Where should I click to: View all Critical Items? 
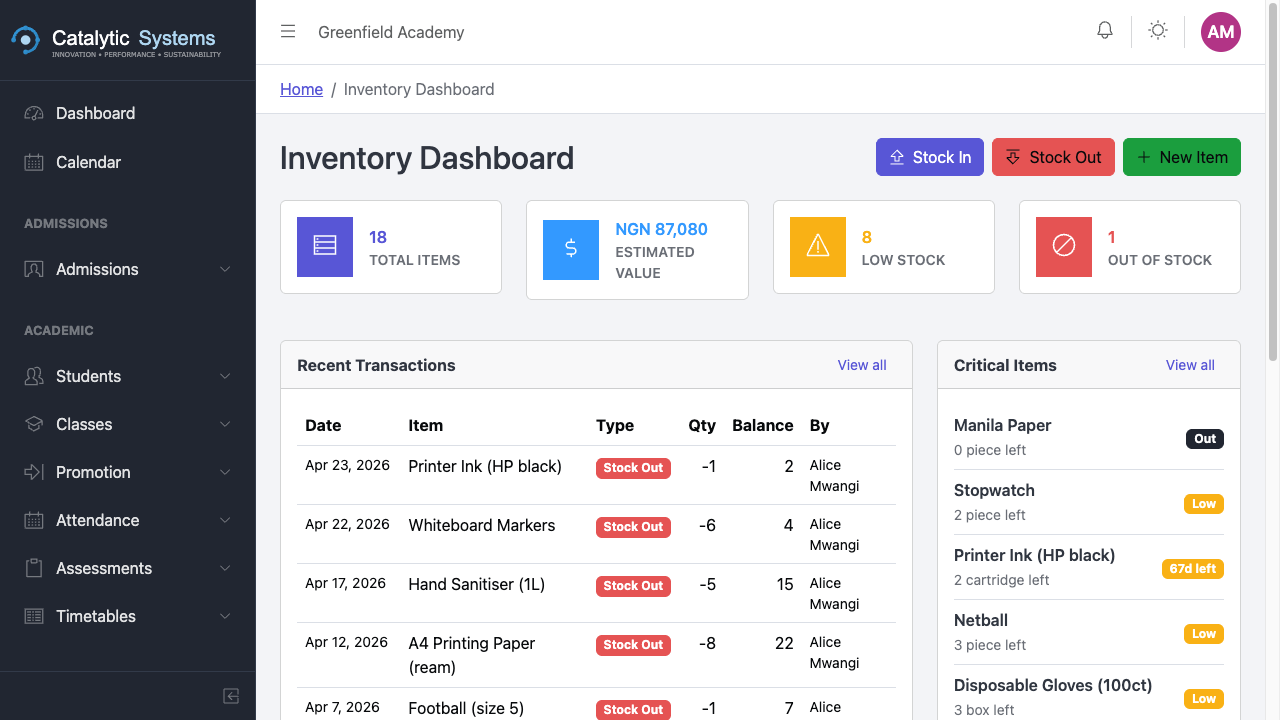(x=1190, y=365)
